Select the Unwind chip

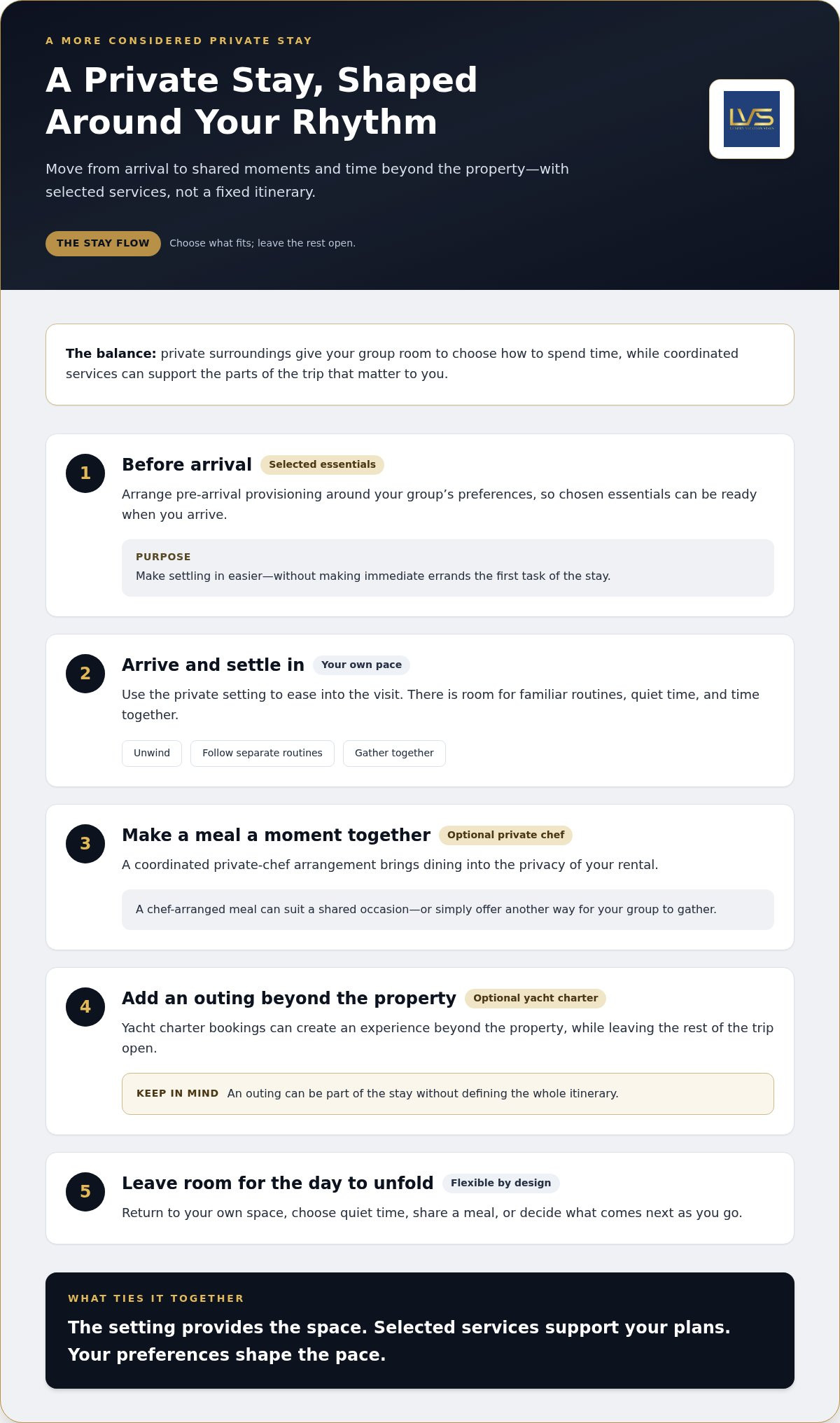point(152,754)
